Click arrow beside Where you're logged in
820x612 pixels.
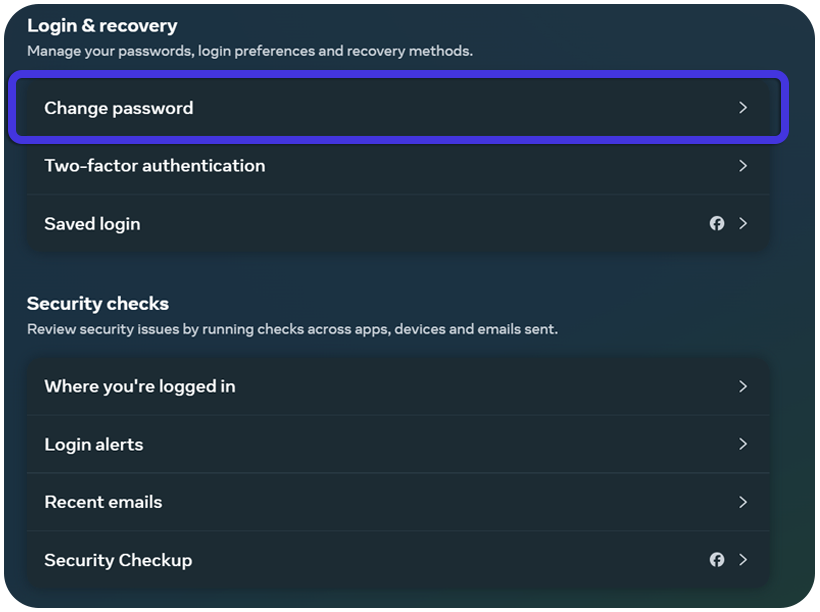(x=743, y=386)
